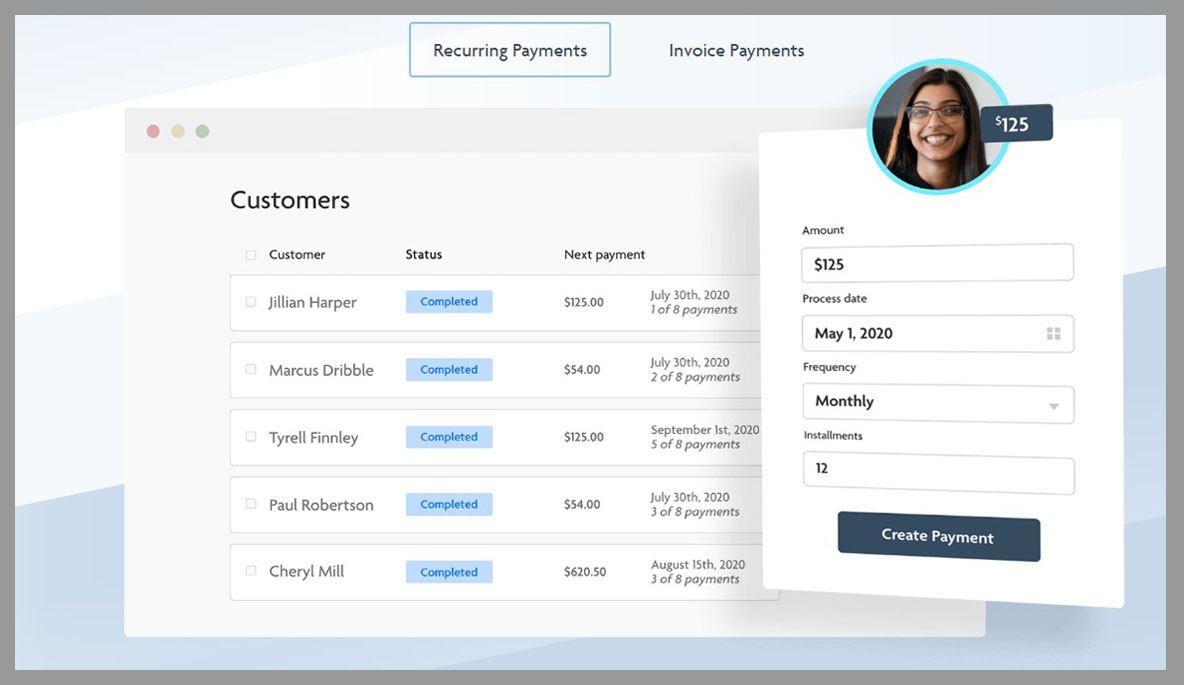The width and height of the screenshot is (1184, 685).
Task: Click the '5 of 8 payments' text
Action: pos(695,444)
